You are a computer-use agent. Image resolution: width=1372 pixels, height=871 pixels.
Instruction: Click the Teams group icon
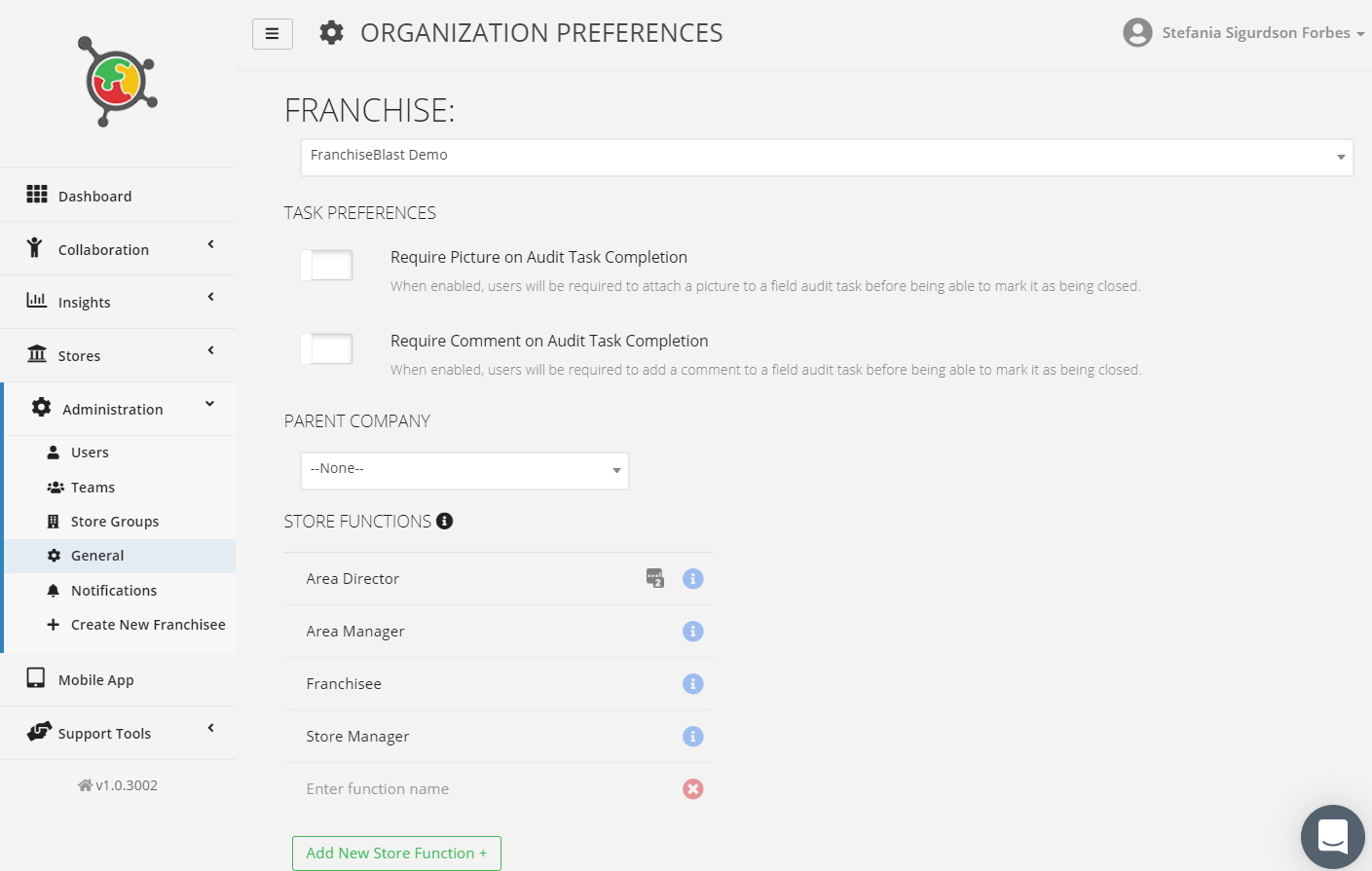(56, 487)
